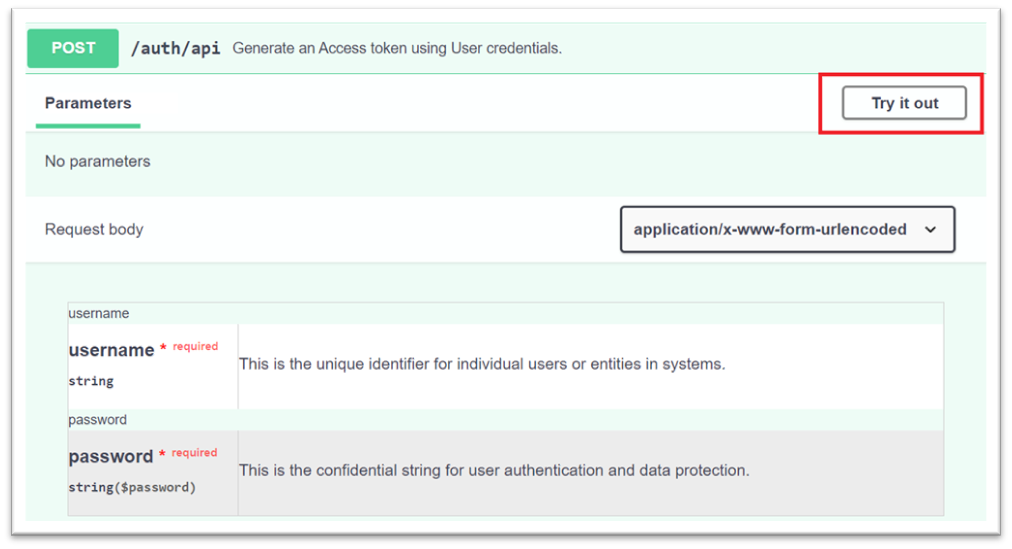Click the bold username field name
The image size is (1012, 549).
[x=111, y=350]
